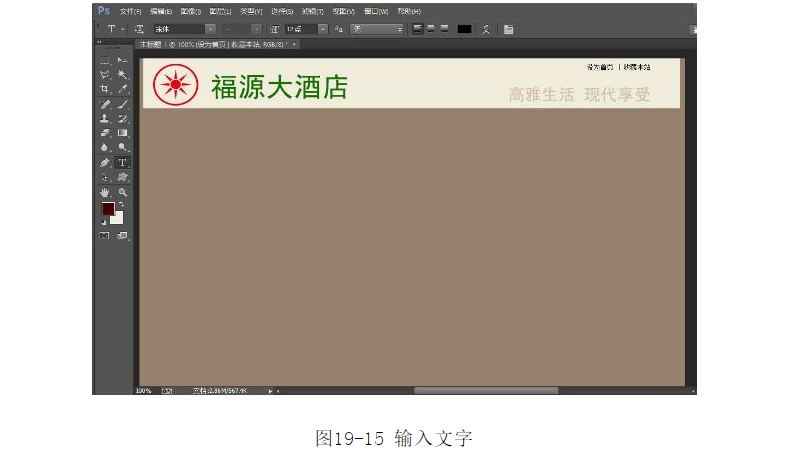The image size is (796, 464).
Task: Select the Zoom tool in toolbox
Action: pyautogui.click(x=123, y=191)
